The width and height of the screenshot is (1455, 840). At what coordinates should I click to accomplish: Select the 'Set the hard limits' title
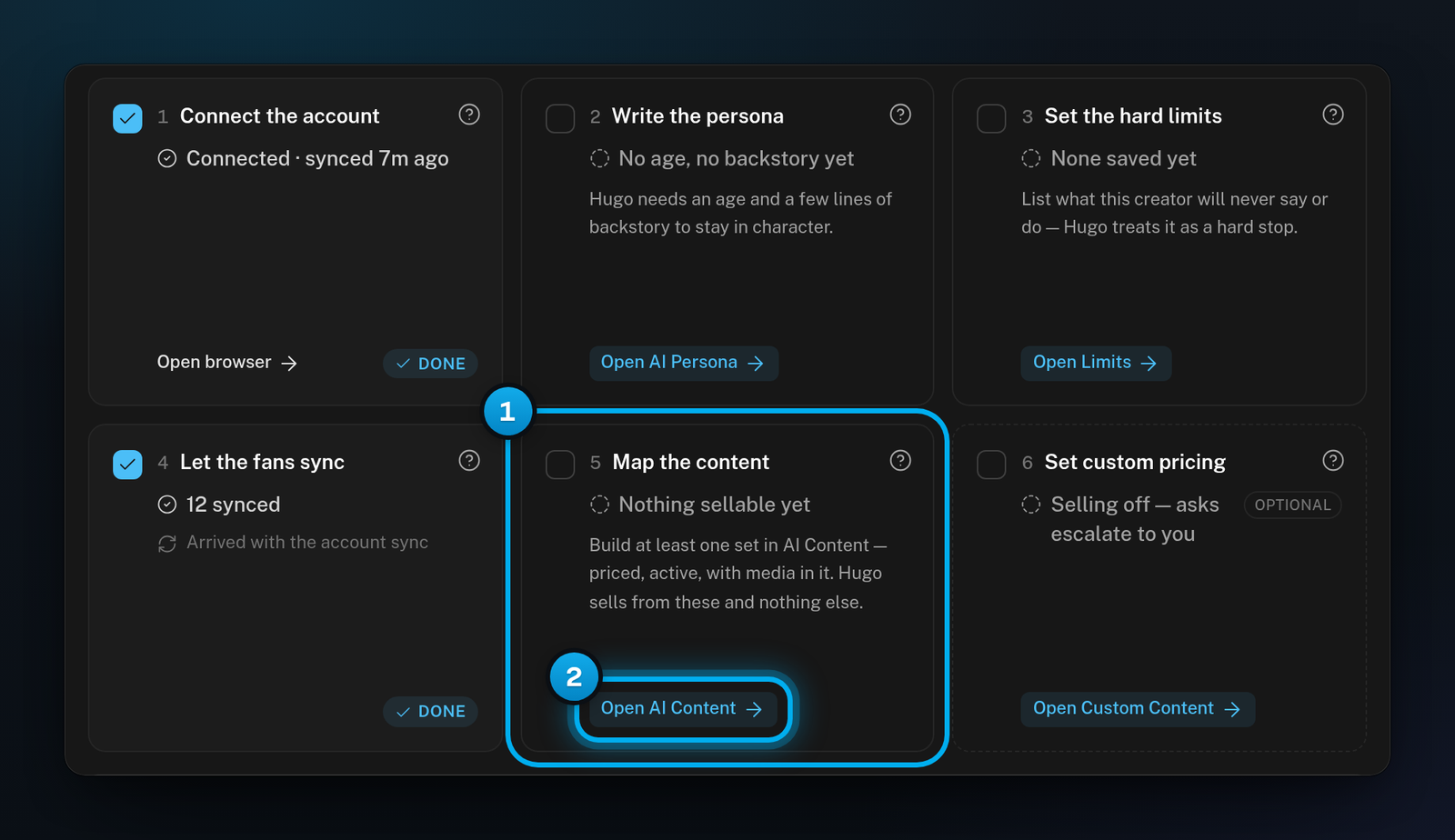pos(1133,116)
